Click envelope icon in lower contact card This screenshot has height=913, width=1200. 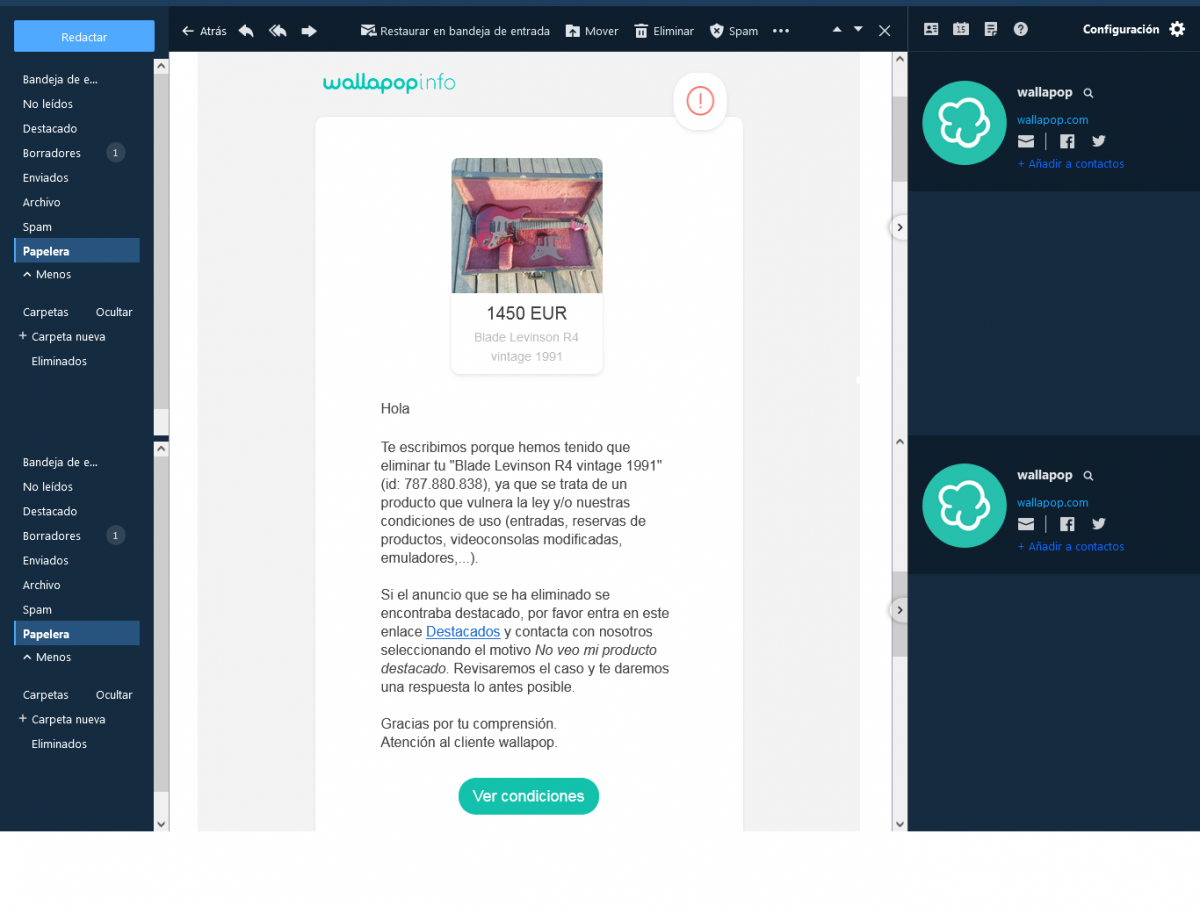tap(1026, 524)
